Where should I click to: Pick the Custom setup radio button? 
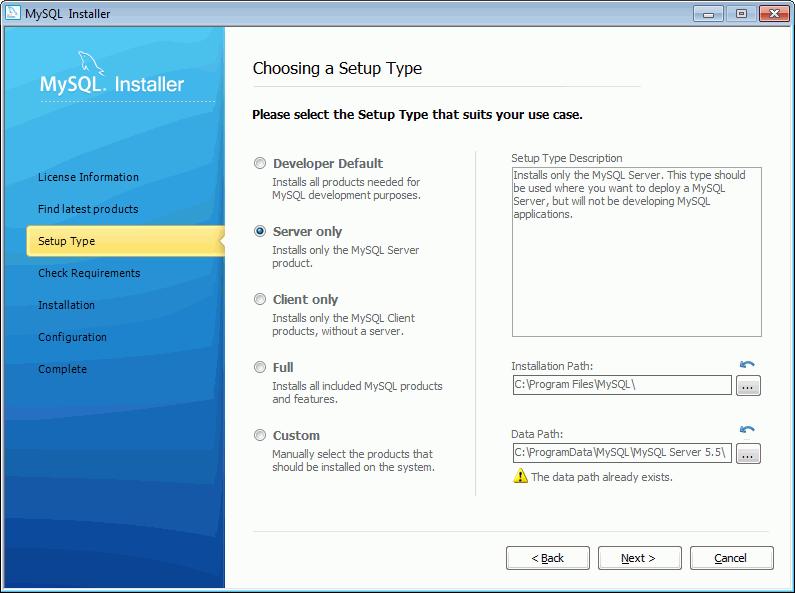[260, 435]
